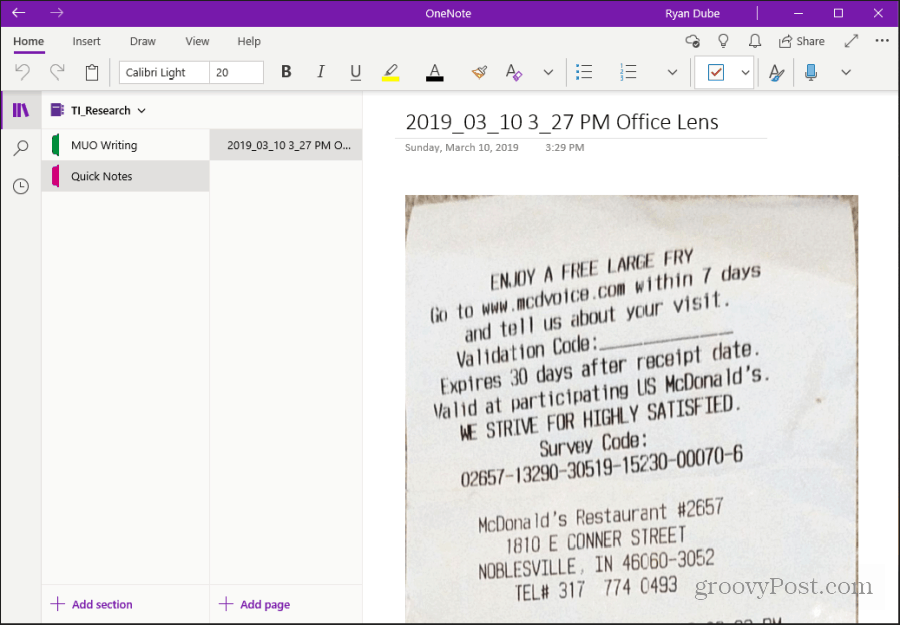Open the Home tab

click(x=29, y=41)
